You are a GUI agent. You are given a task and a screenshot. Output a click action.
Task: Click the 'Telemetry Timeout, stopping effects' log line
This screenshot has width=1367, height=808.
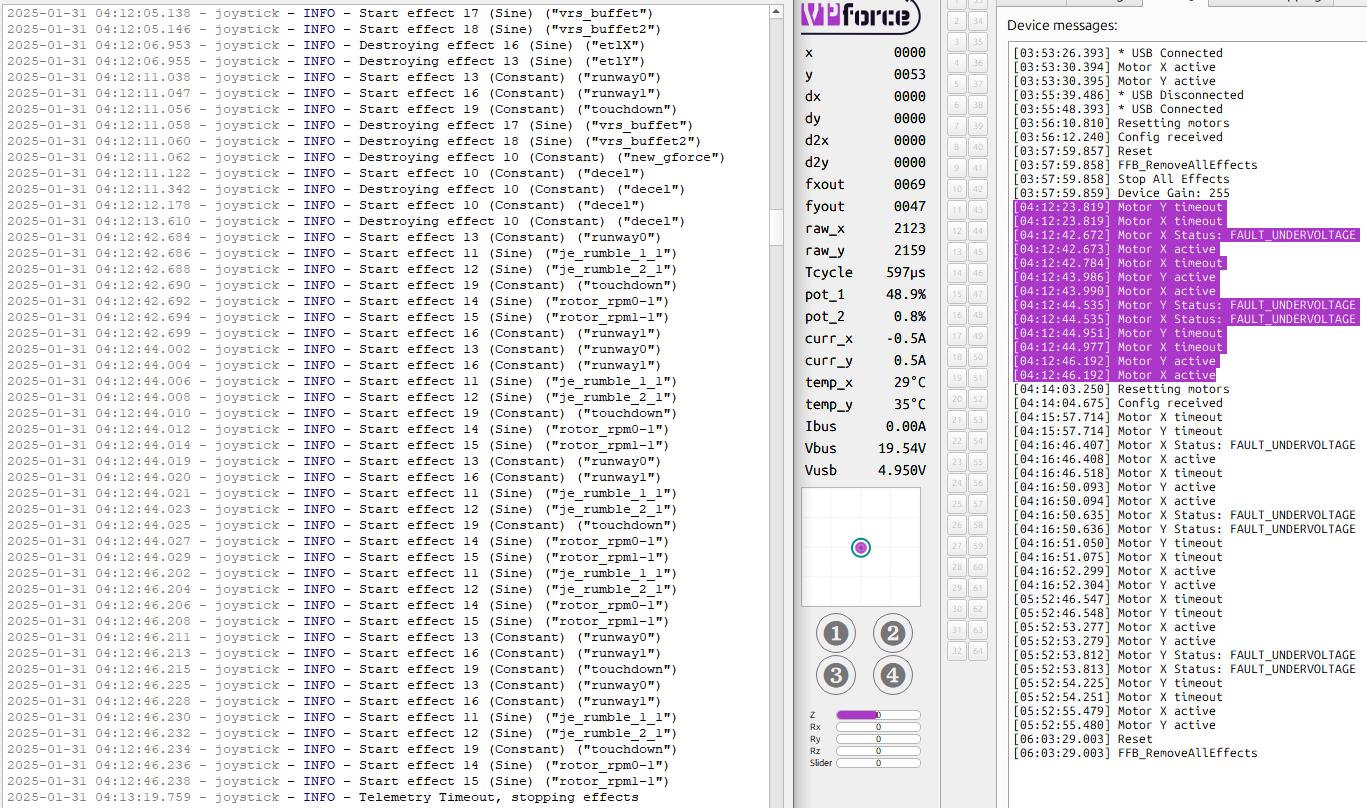322,797
